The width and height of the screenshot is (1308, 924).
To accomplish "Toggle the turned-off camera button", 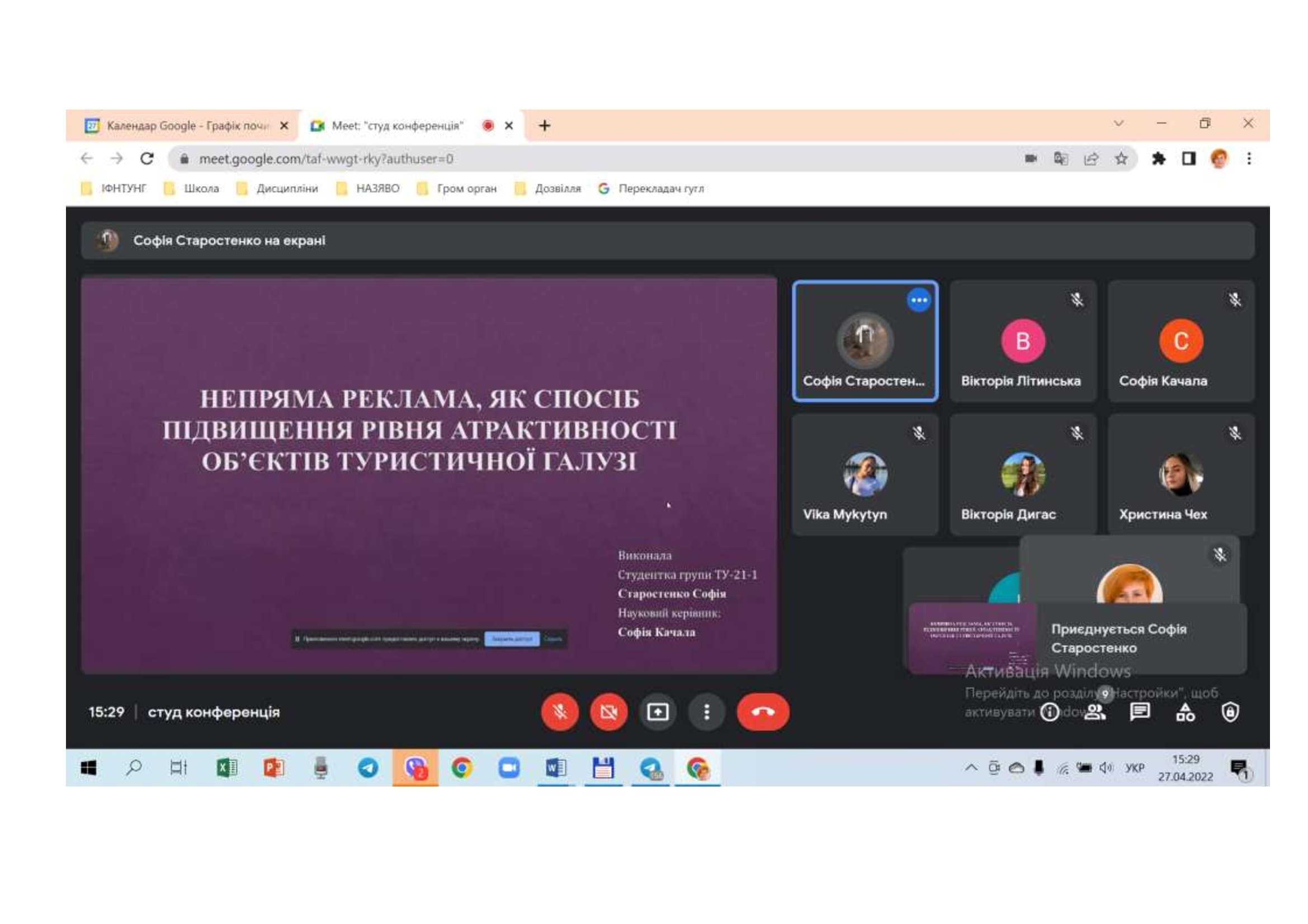I will pos(608,712).
